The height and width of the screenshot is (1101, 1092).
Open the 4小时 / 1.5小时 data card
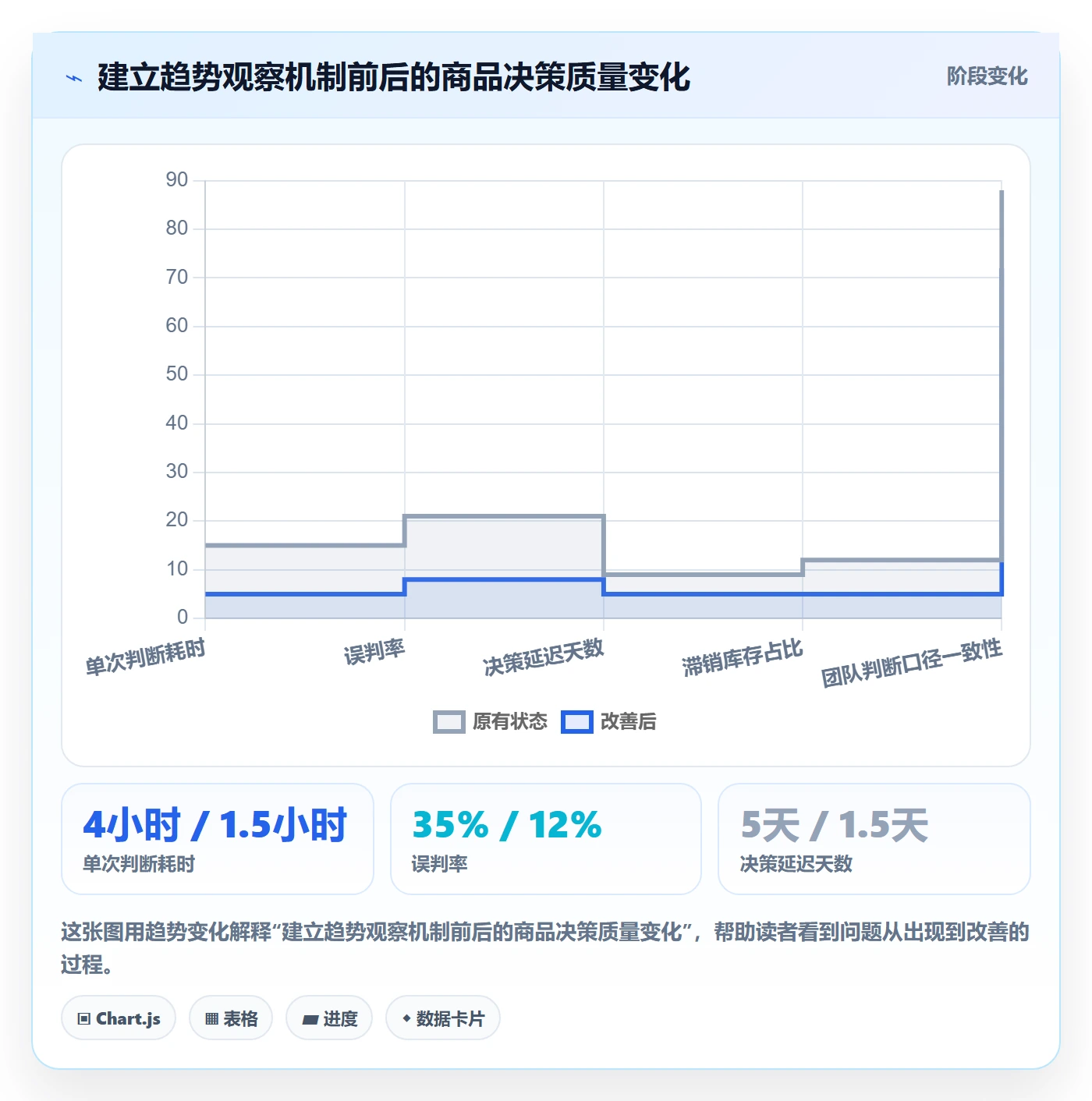(x=218, y=839)
